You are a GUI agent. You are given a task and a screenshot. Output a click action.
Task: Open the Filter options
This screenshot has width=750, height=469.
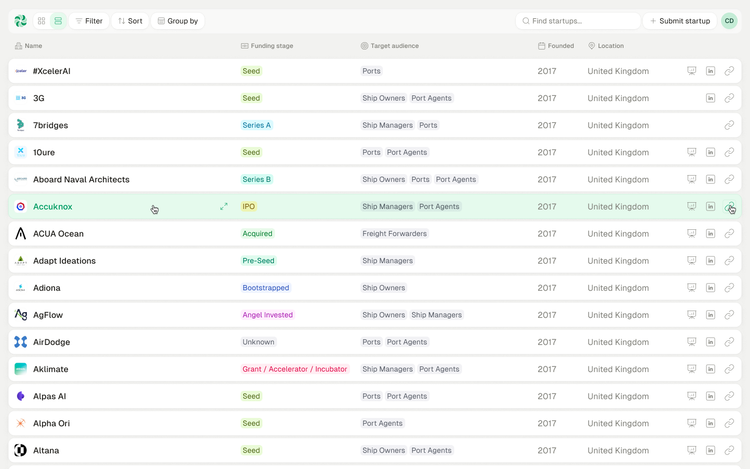point(89,21)
